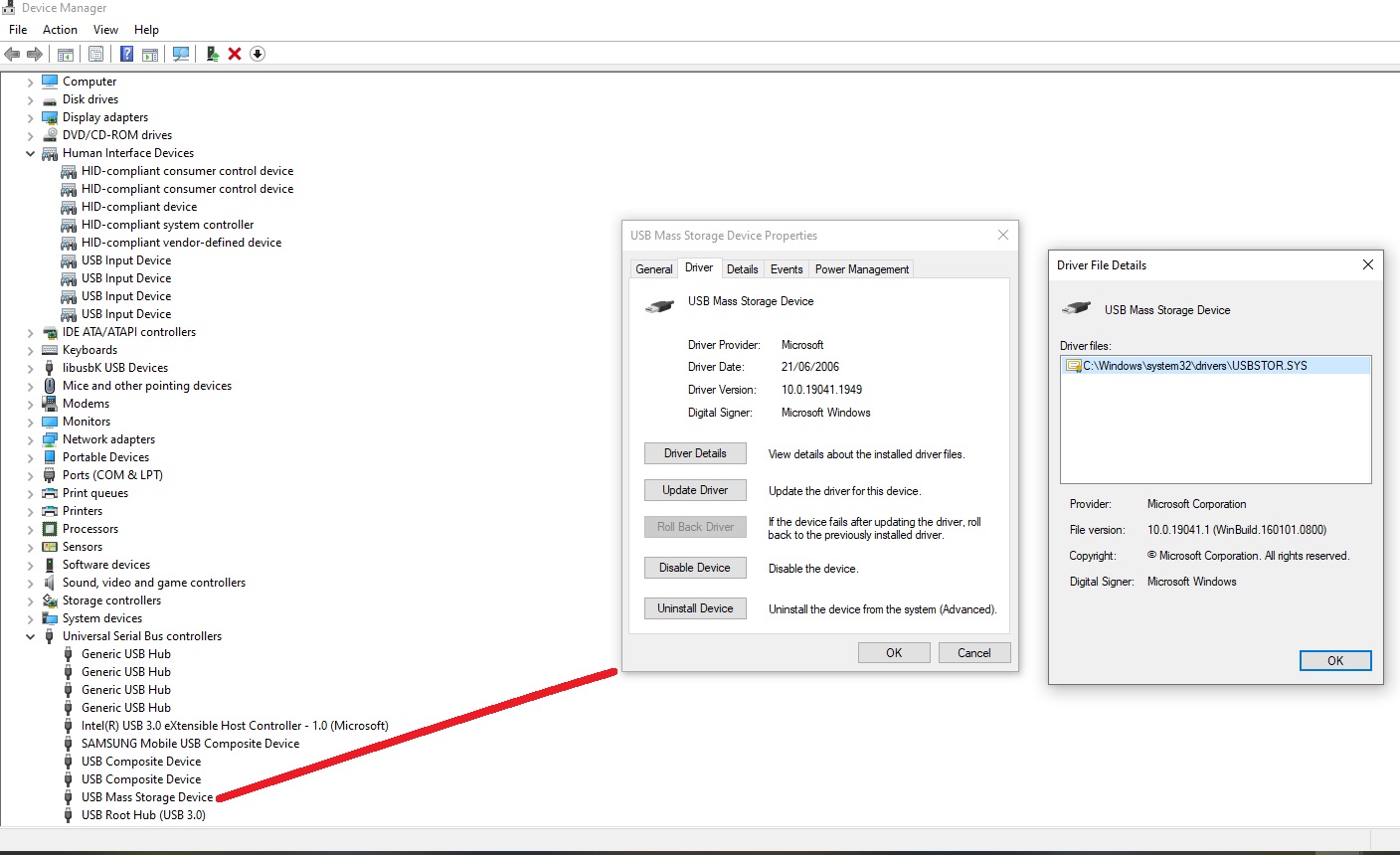Expand the Network adapters category
The height and width of the screenshot is (855, 1400).
pos(30,439)
